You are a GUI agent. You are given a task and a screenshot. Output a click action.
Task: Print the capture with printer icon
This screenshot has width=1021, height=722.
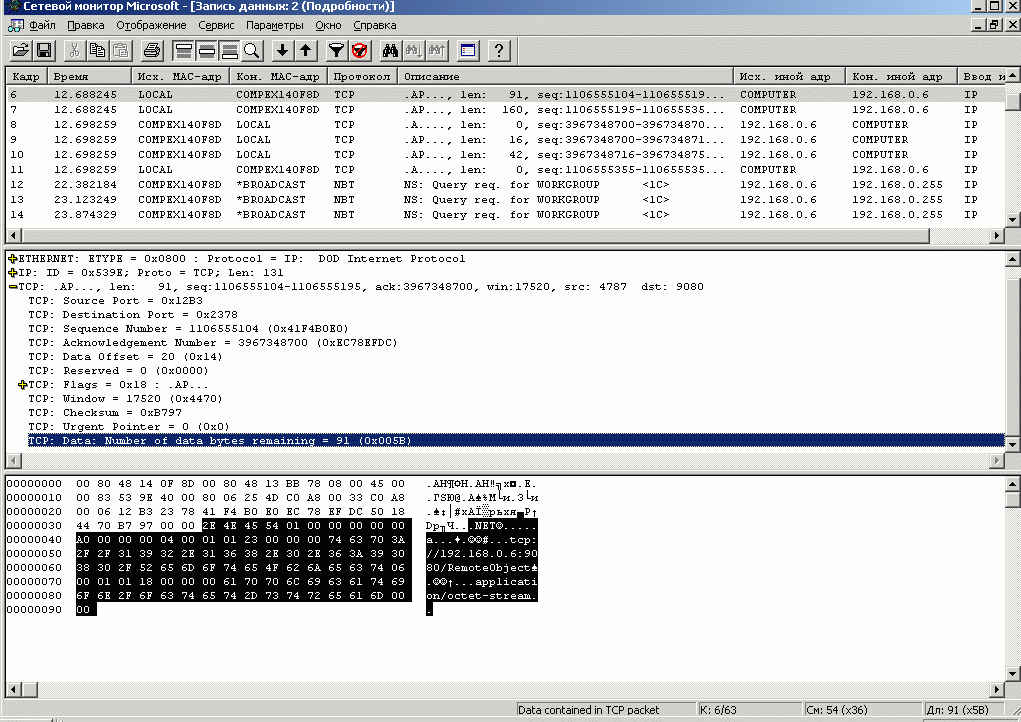[x=152, y=51]
